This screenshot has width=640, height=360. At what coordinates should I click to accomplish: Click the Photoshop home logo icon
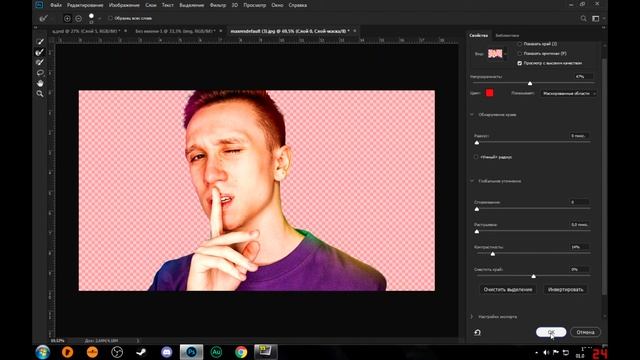pyautogui.click(x=39, y=5)
